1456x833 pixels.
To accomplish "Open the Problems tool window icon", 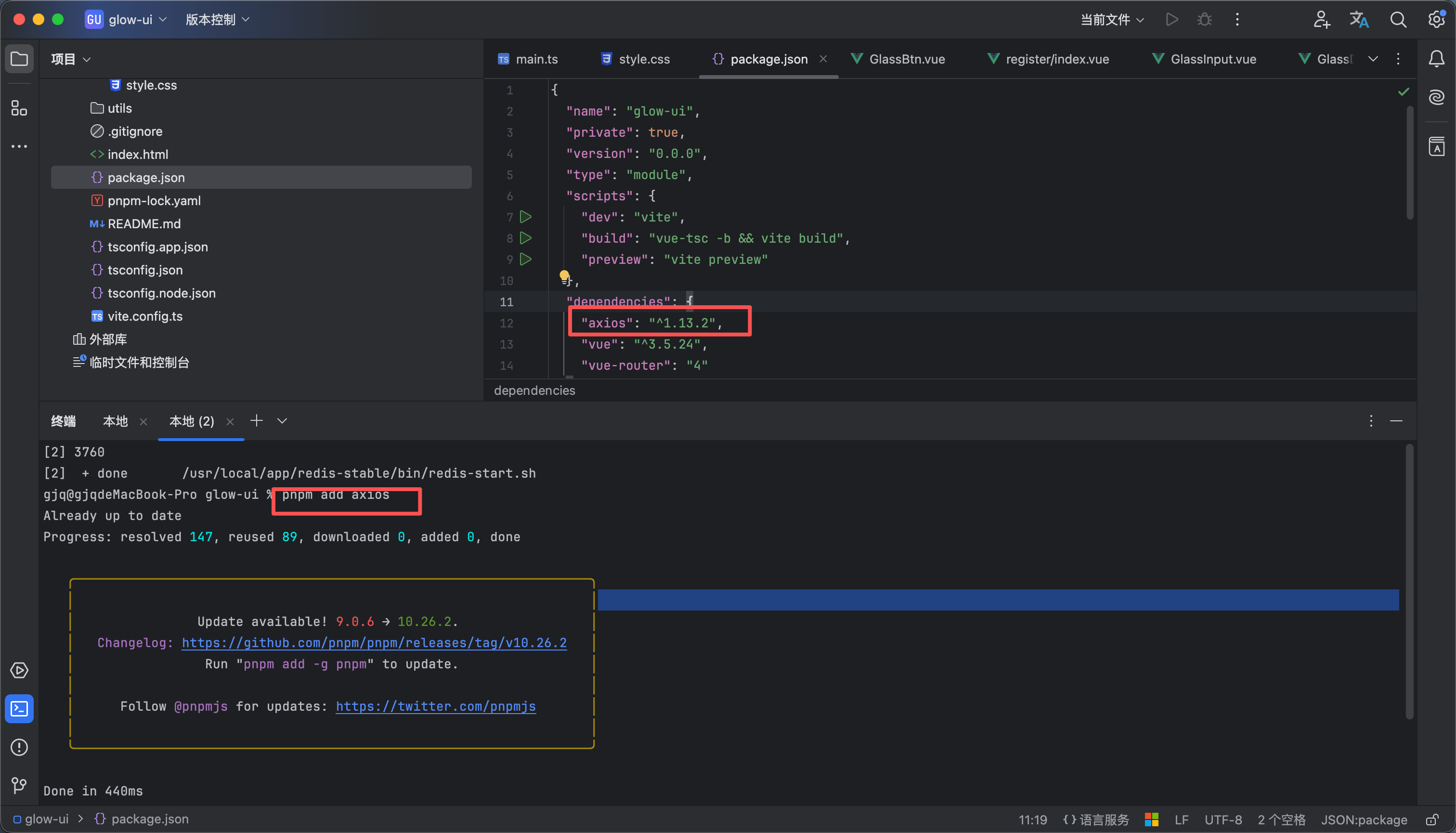I will pos(19,747).
